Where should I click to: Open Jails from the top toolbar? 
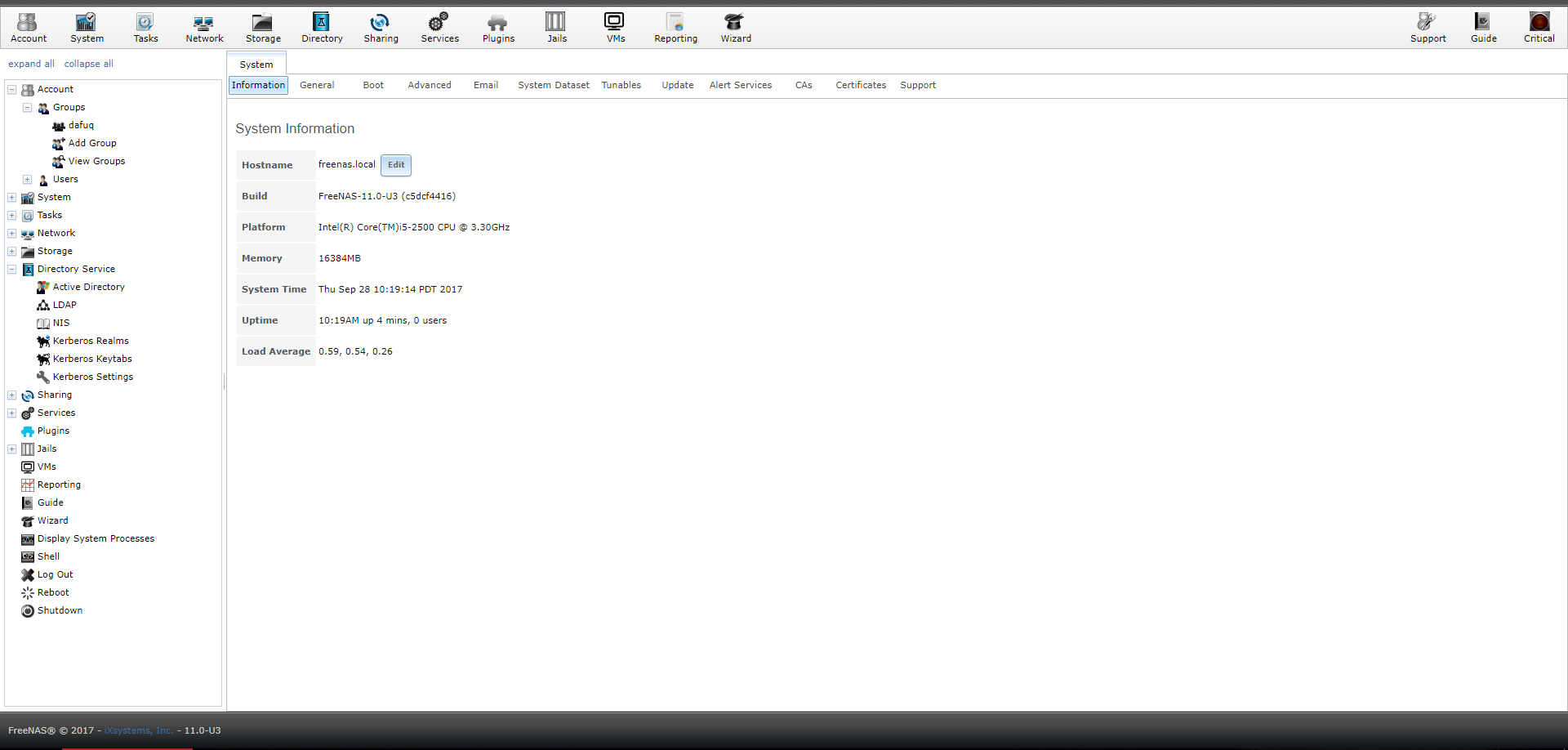pos(556,28)
